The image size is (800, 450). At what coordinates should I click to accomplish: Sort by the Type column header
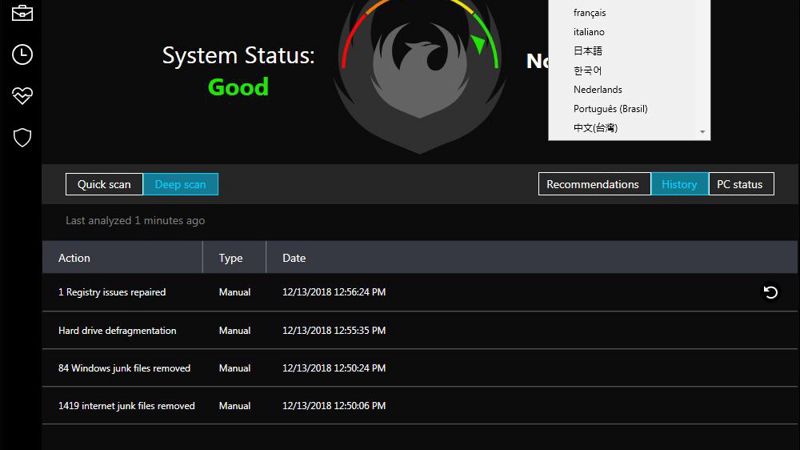click(234, 258)
